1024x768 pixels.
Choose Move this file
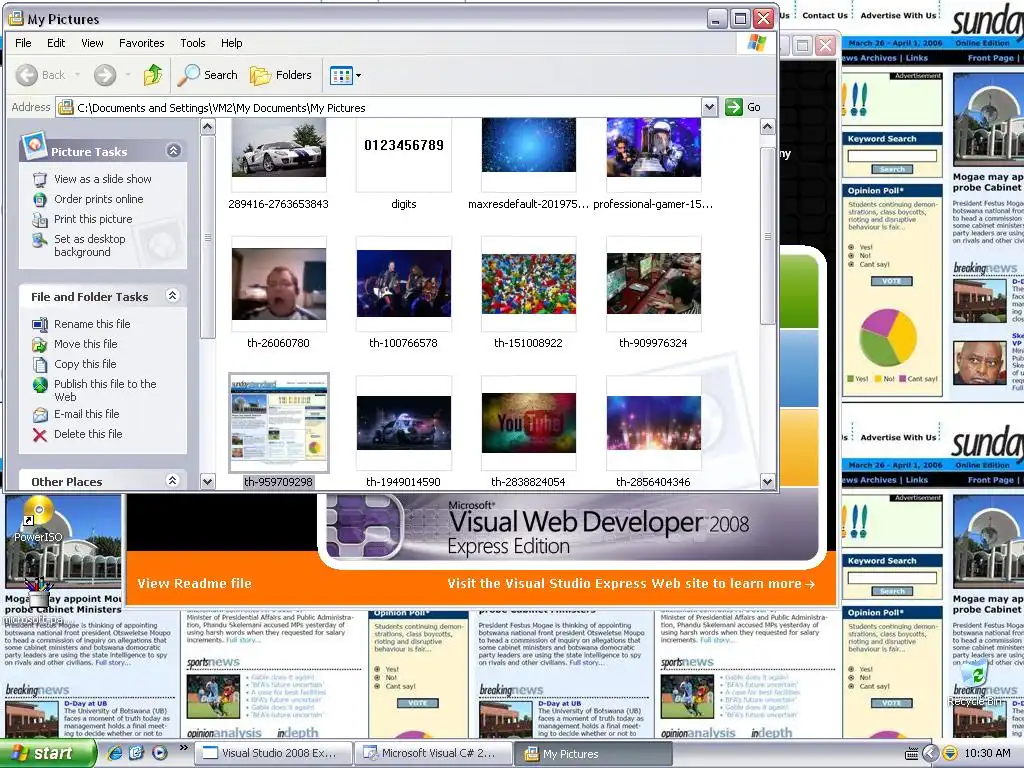click(x=86, y=344)
